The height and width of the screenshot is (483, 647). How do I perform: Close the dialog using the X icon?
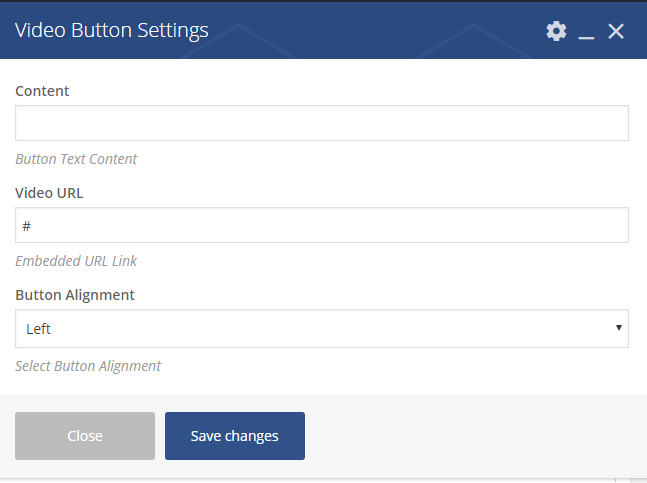coord(616,31)
